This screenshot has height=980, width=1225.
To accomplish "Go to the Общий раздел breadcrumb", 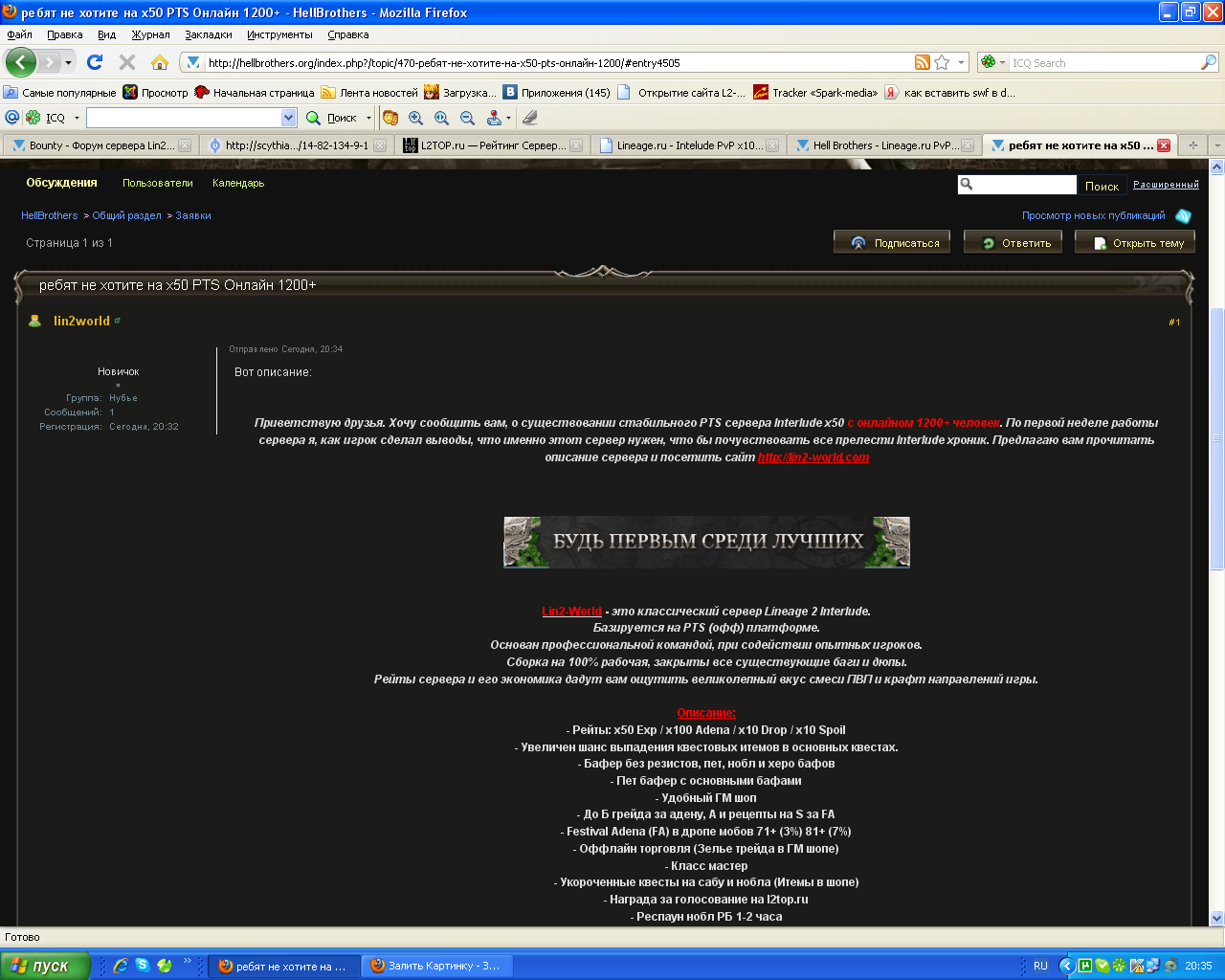I will [x=127, y=215].
